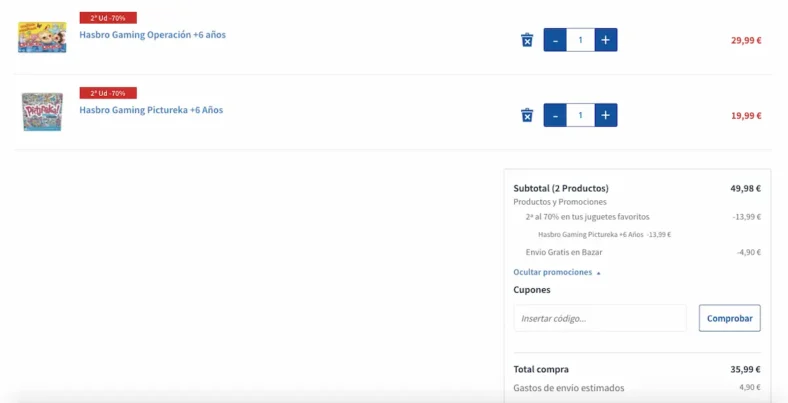Click the 19,99 € price of Pictureka

click(x=746, y=116)
